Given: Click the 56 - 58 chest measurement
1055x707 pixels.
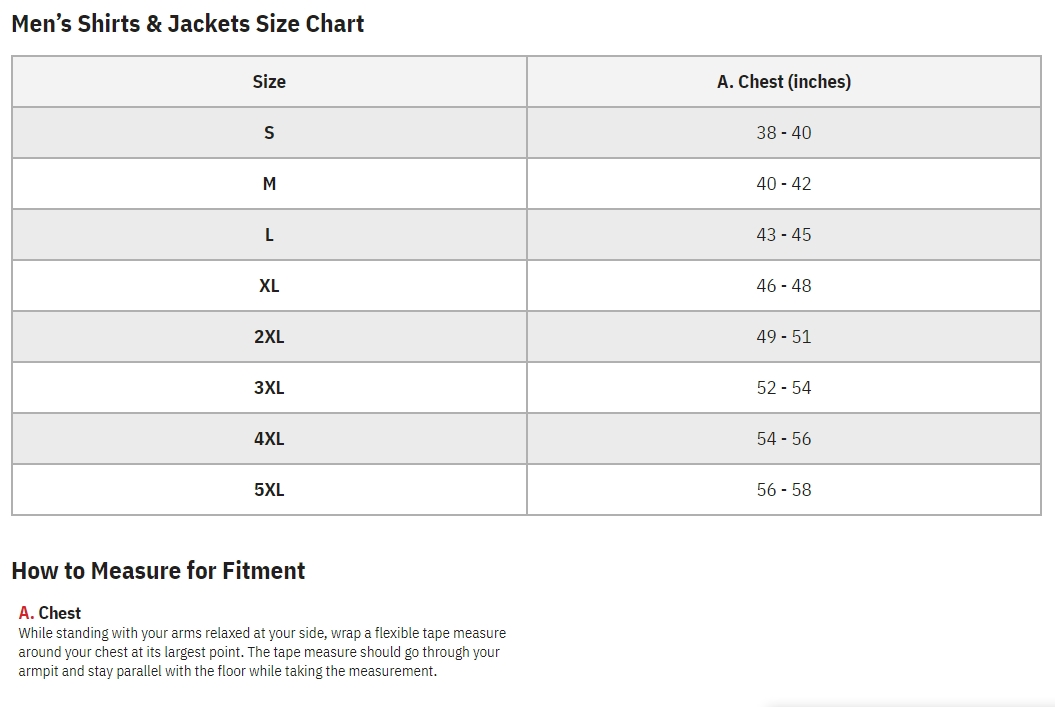Looking at the screenshot, I should coord(784,490).
